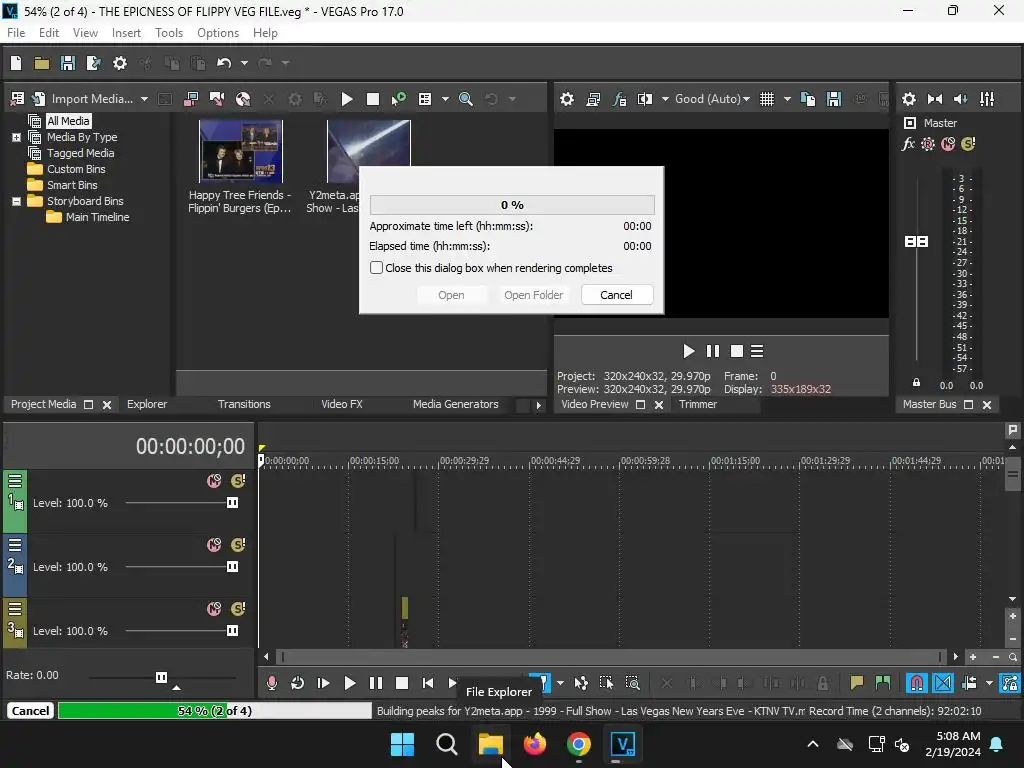Open the undo history dropdown arrow
Screen dimensions: 1024x768
(244, 63)
